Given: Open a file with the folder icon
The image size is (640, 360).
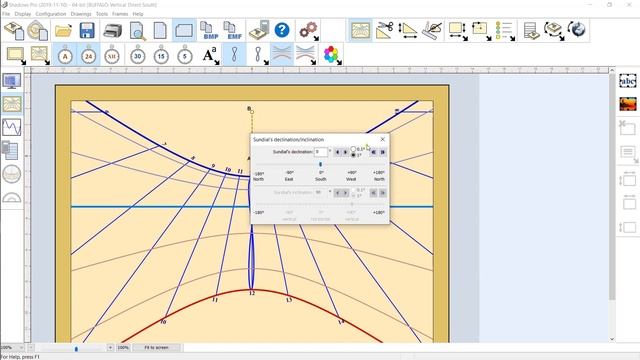Looking at the screenshot, I should [x=64, y=31].
